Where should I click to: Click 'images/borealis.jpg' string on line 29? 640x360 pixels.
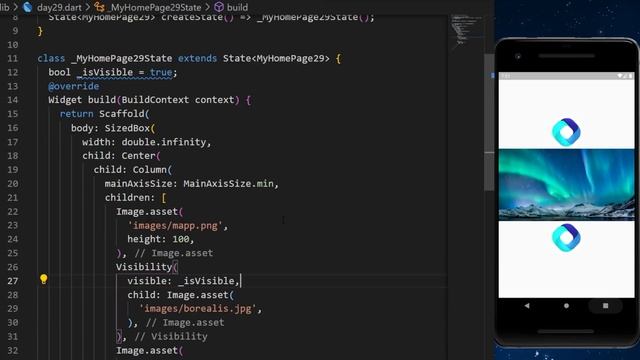point(198,309)
